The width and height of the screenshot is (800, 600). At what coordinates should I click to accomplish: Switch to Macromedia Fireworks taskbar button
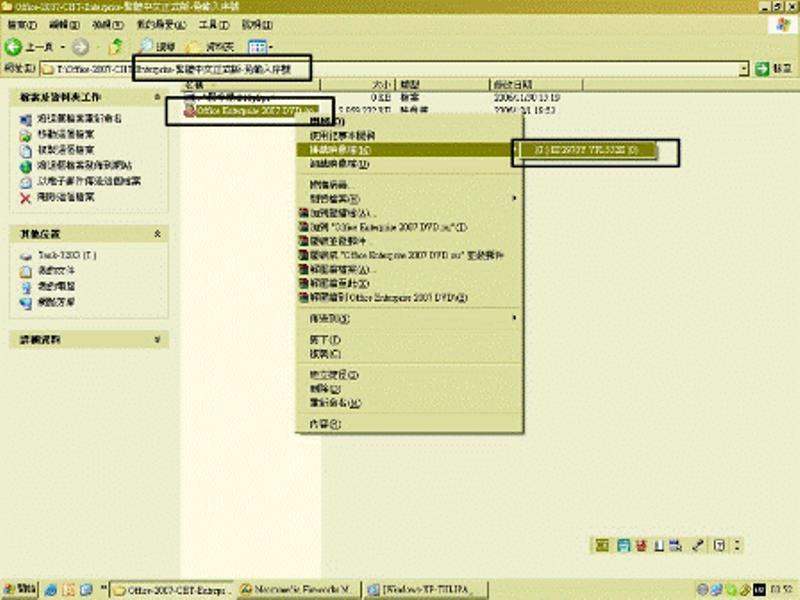[300, 590]
